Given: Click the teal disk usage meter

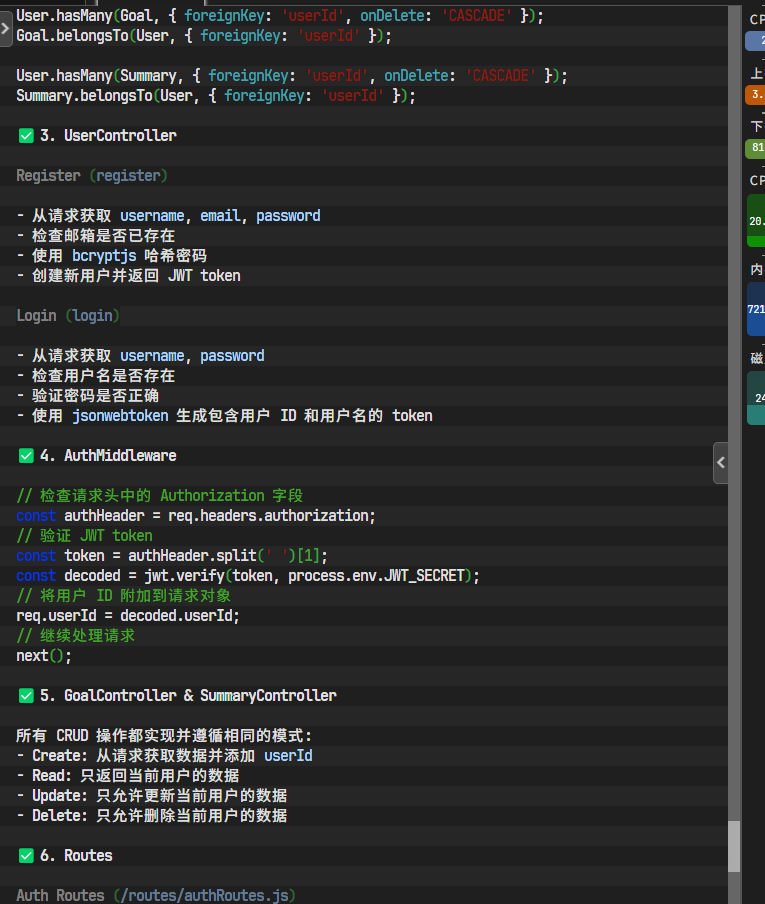Looking at the screenshot, I should tap(756, 397).
